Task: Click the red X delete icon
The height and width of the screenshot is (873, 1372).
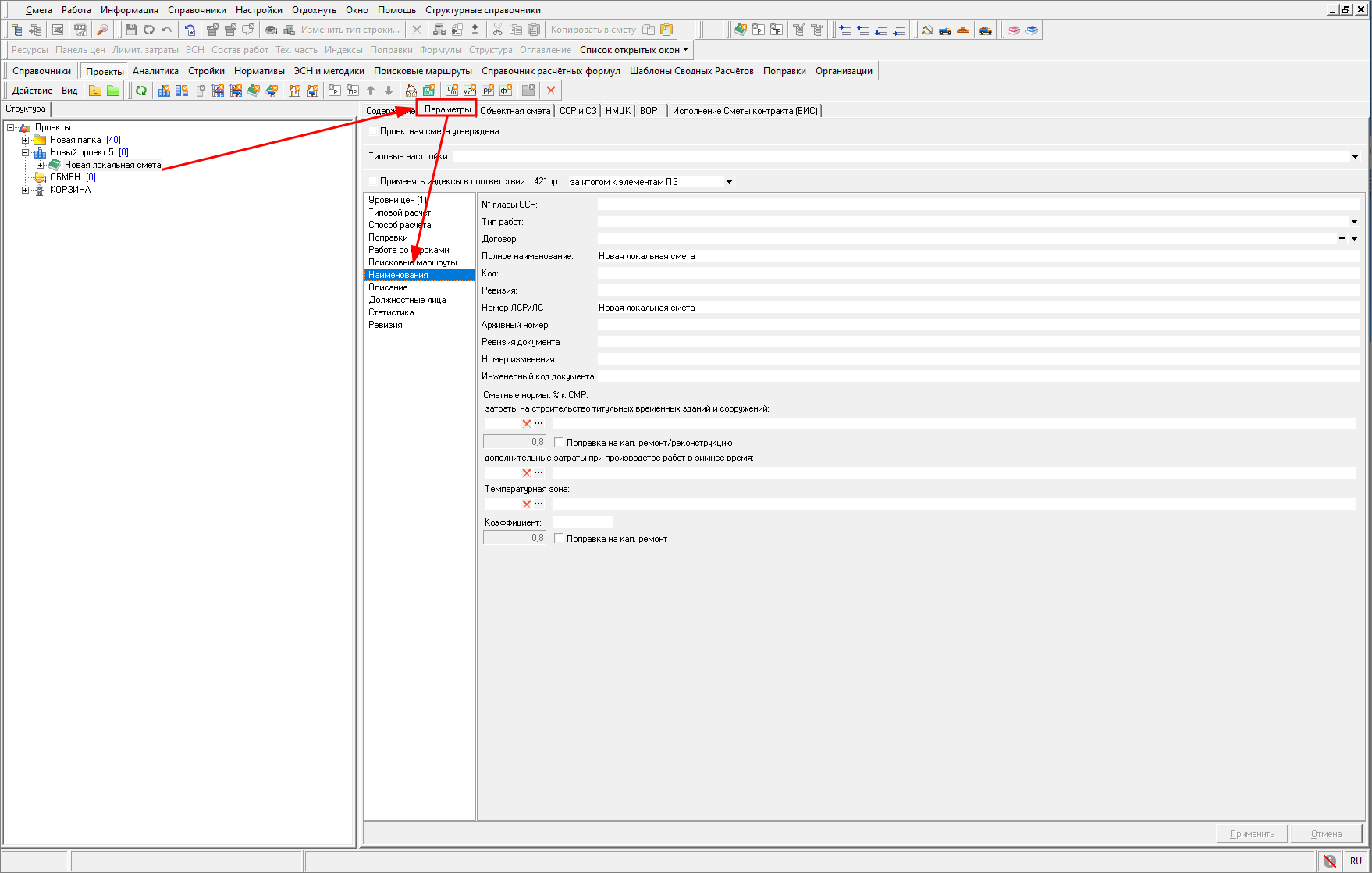Action: pyautogui.click(x=551, y=91)
